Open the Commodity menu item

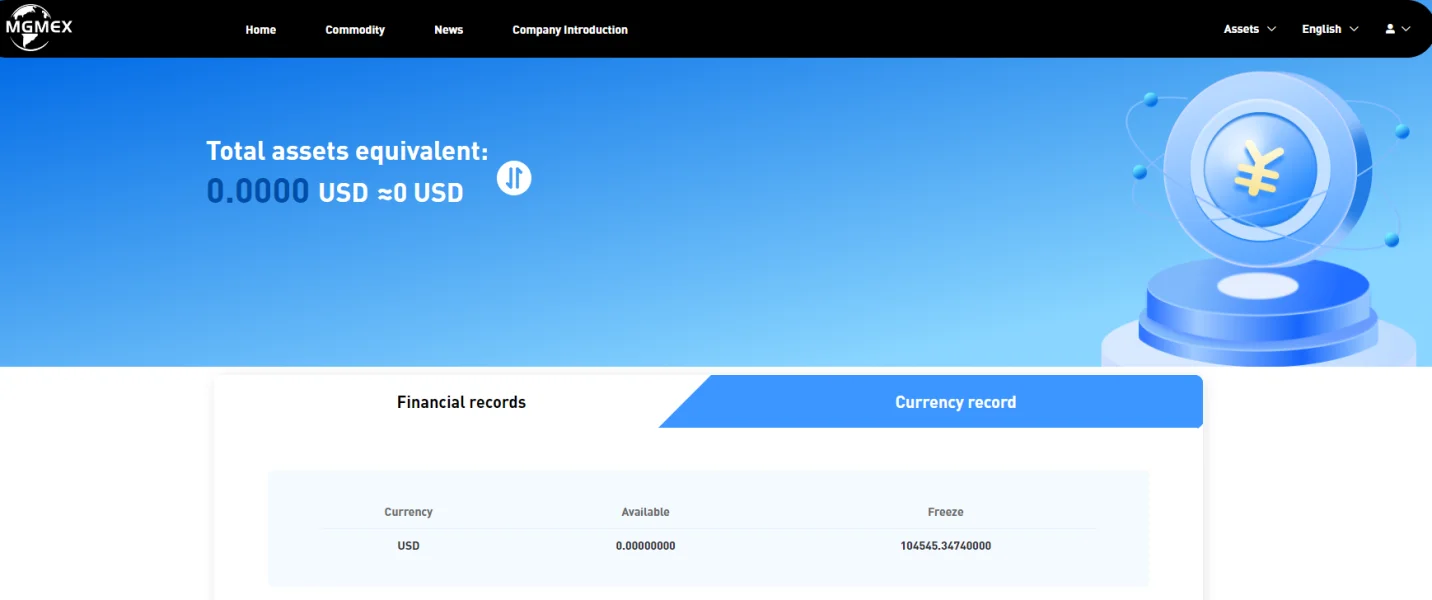(x=355, y=30)
